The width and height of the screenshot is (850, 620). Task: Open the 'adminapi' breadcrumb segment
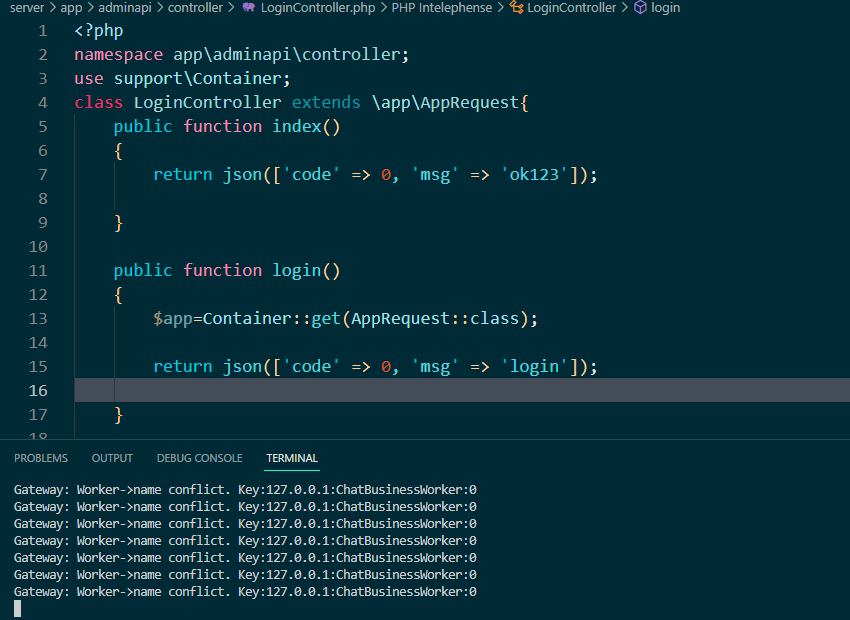click(x=125, y=8)
